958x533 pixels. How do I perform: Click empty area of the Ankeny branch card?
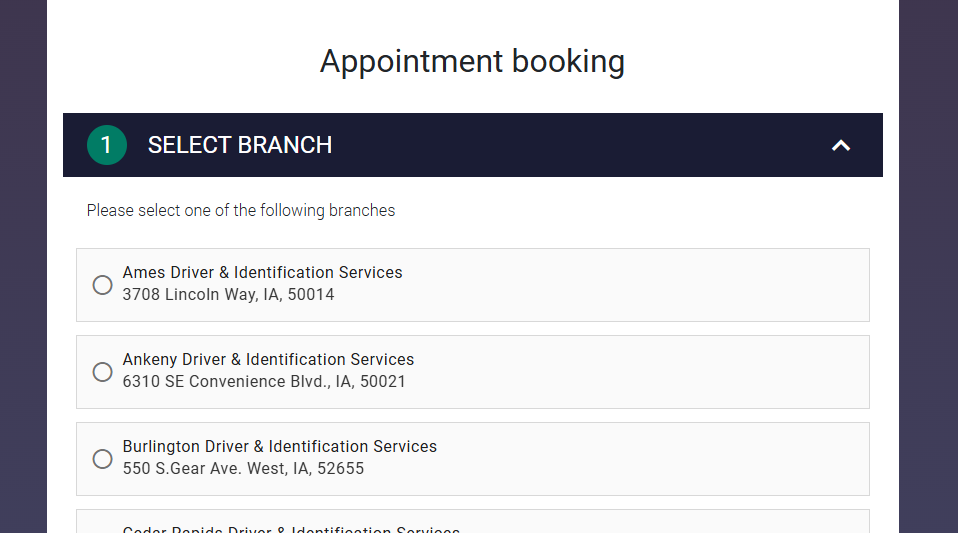coord(642,372)
